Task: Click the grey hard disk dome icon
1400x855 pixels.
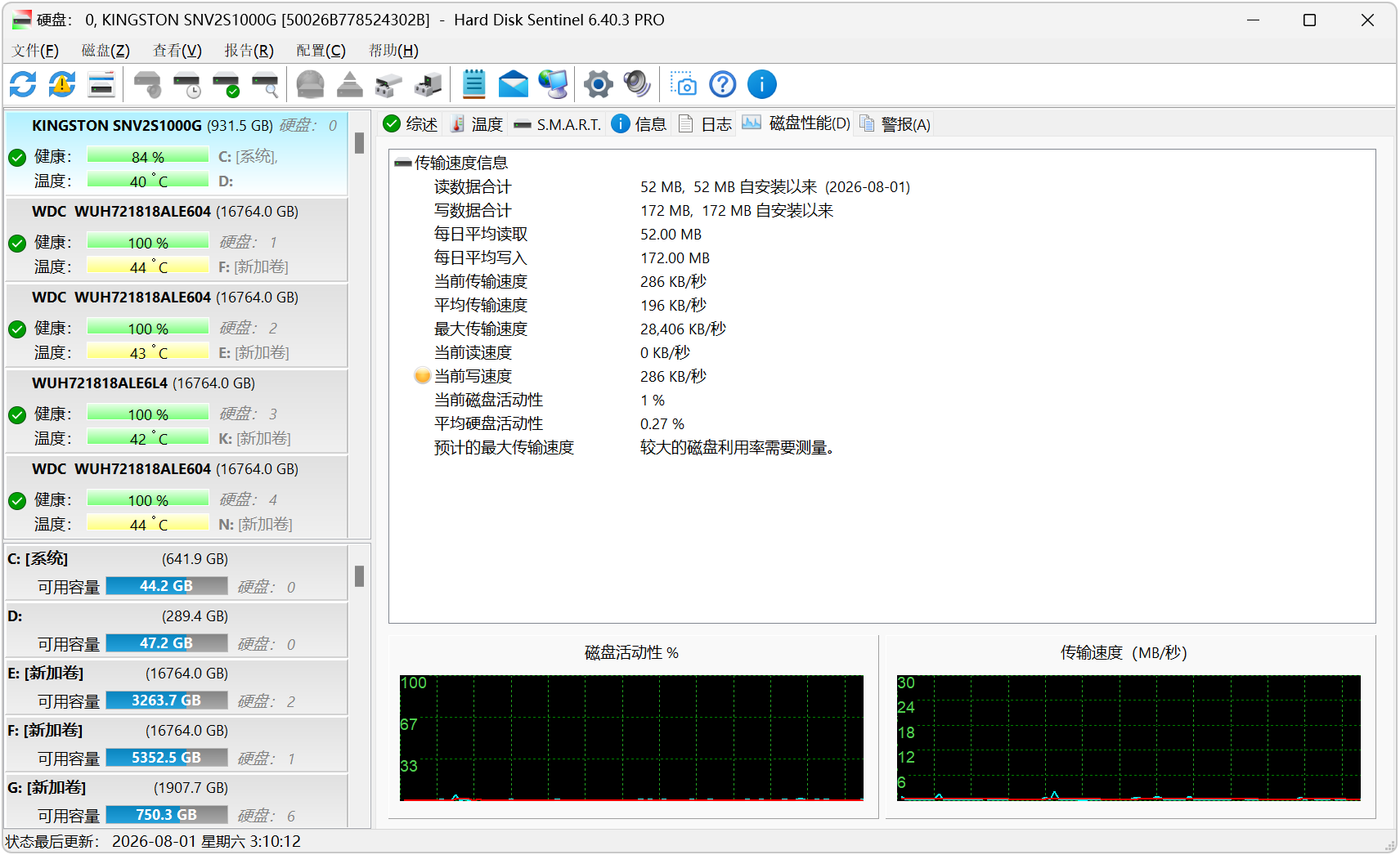Action: click(x=311, y=84)
